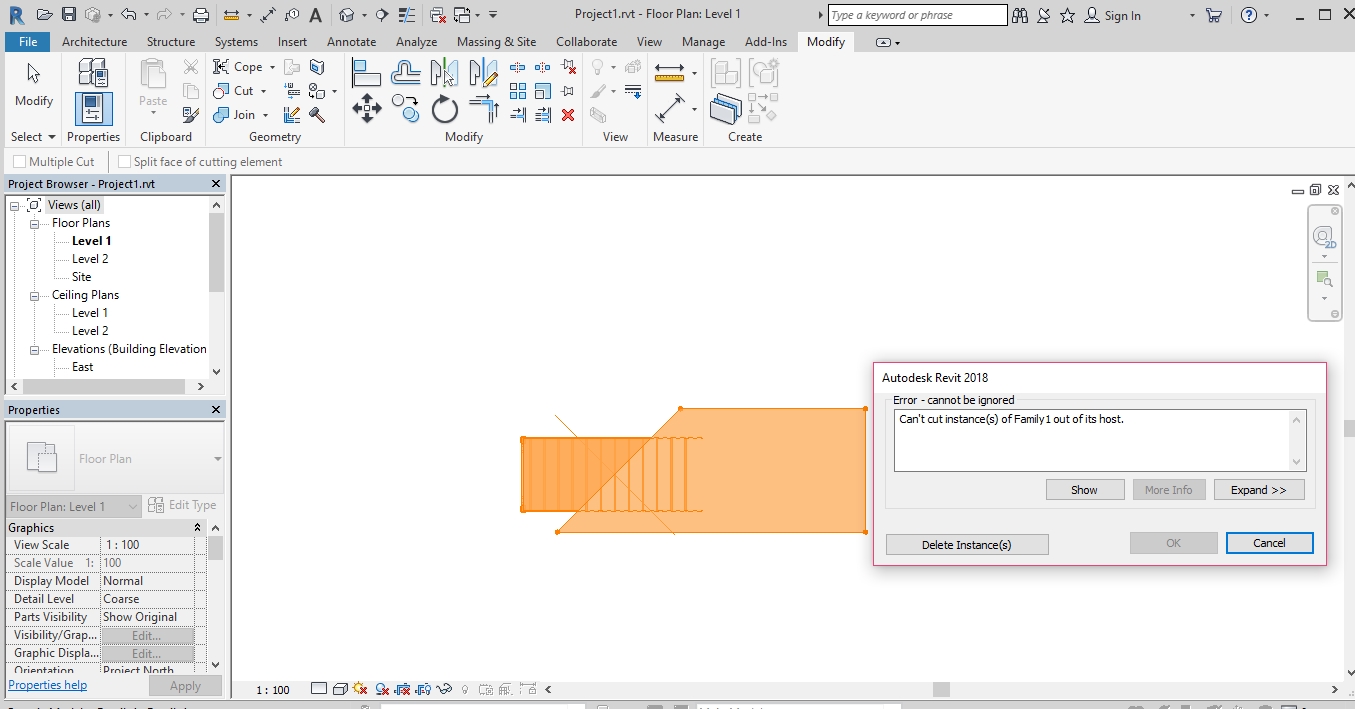Select the Align tool in Modify panel
1355x709 pixels.
click(x=367, y=70)
